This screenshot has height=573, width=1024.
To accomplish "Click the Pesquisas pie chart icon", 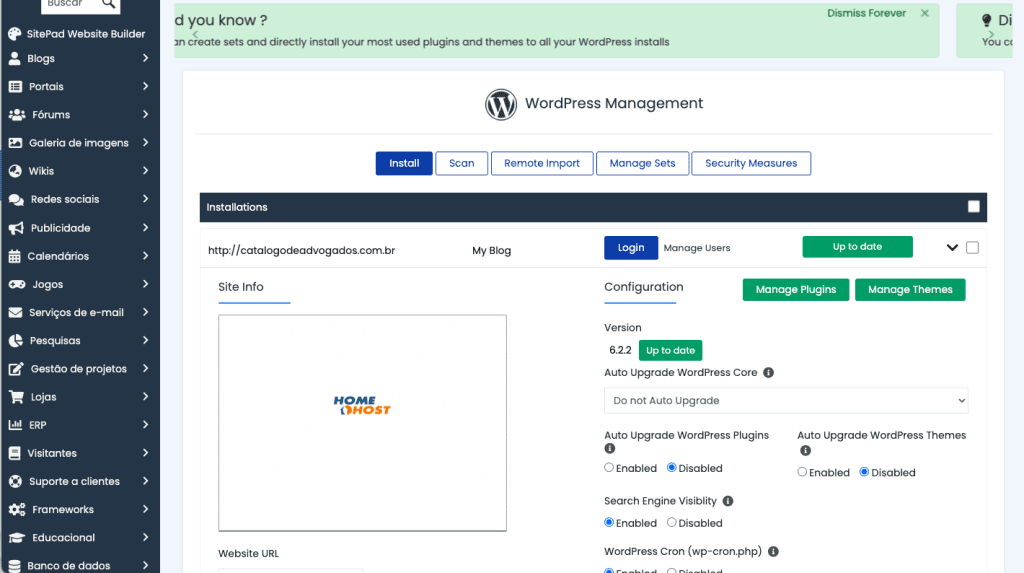I will click(x=16, y=340).
